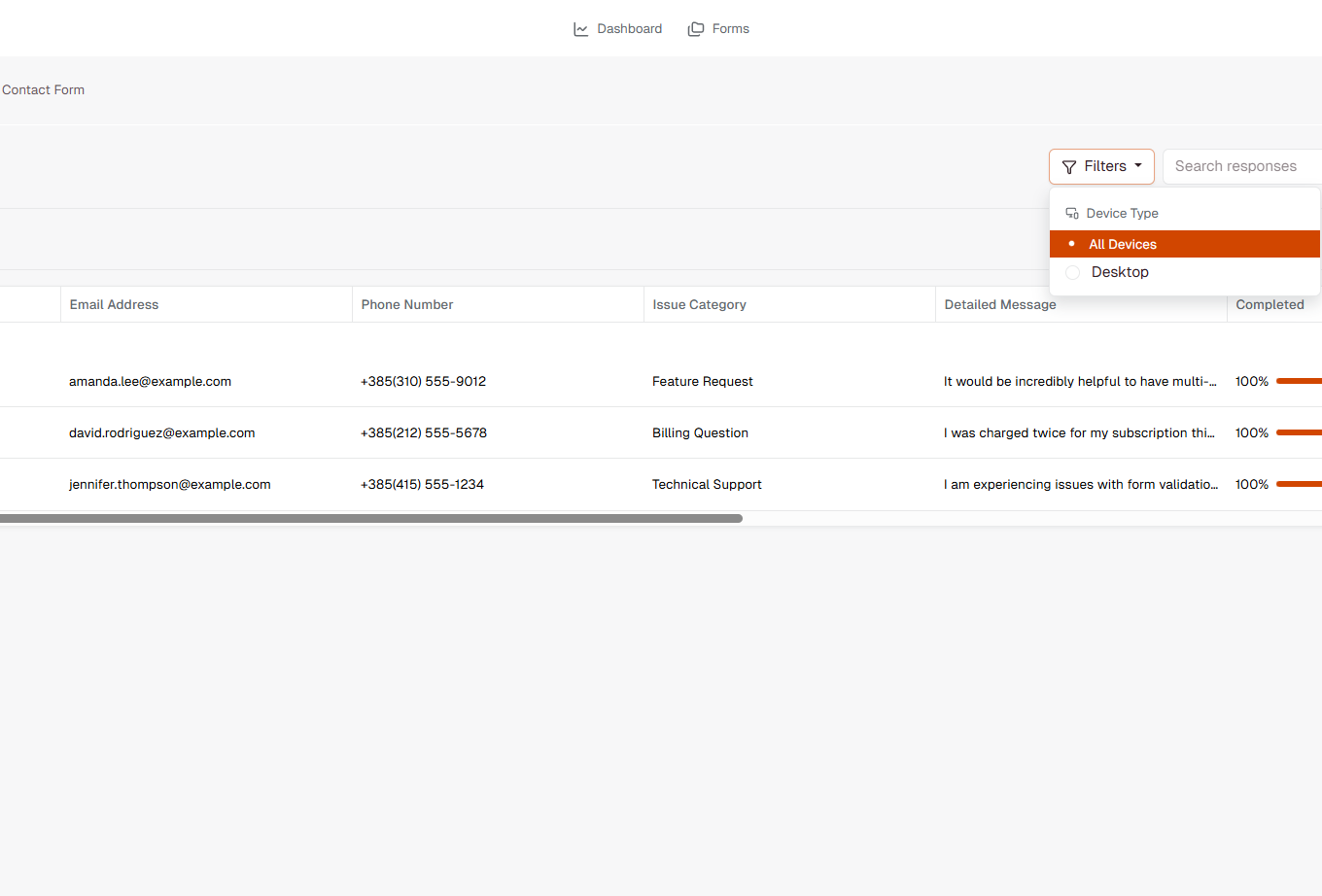The width and height of the screenshot is (1322, 896).
Task: Click the horizontal scrollbar below the table
Action: click(369, 518)
